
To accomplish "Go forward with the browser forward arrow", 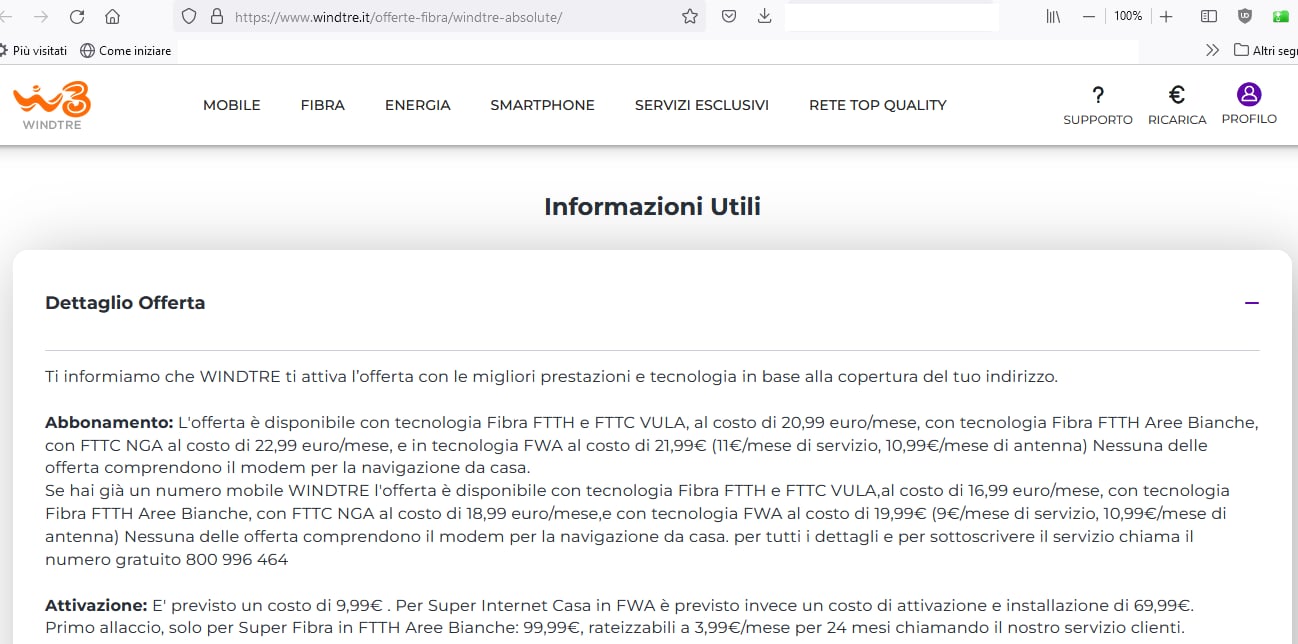I will point(41,16).
